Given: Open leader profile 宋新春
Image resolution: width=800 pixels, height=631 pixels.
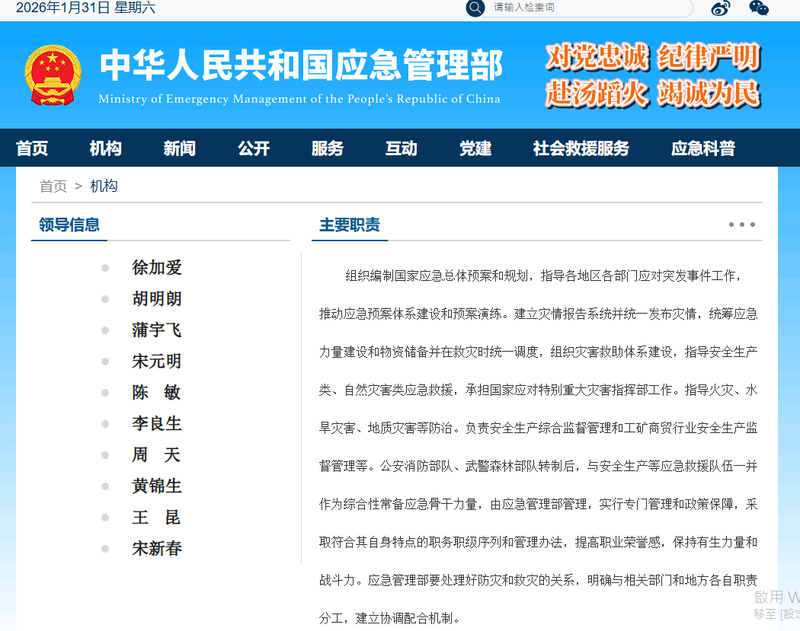Looking at the screenshot, I should tap(157, 548).
